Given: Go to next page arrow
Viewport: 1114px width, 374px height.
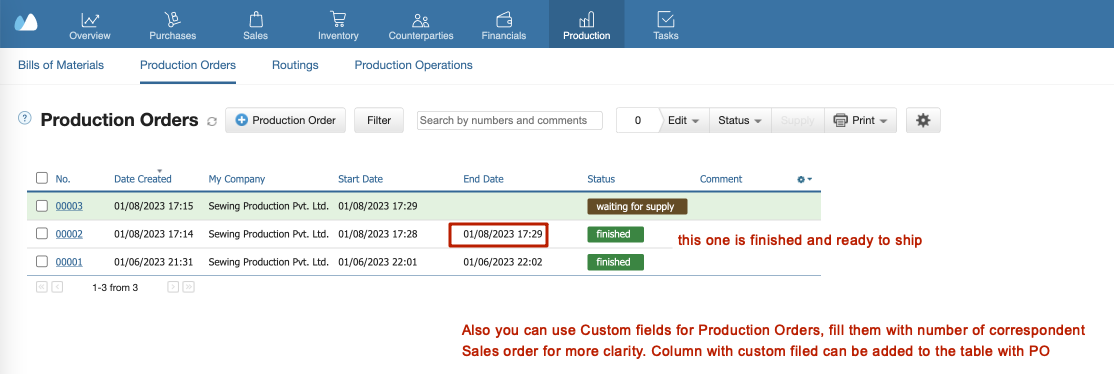Looking at the screenshot, I should (x=173, y=287).
